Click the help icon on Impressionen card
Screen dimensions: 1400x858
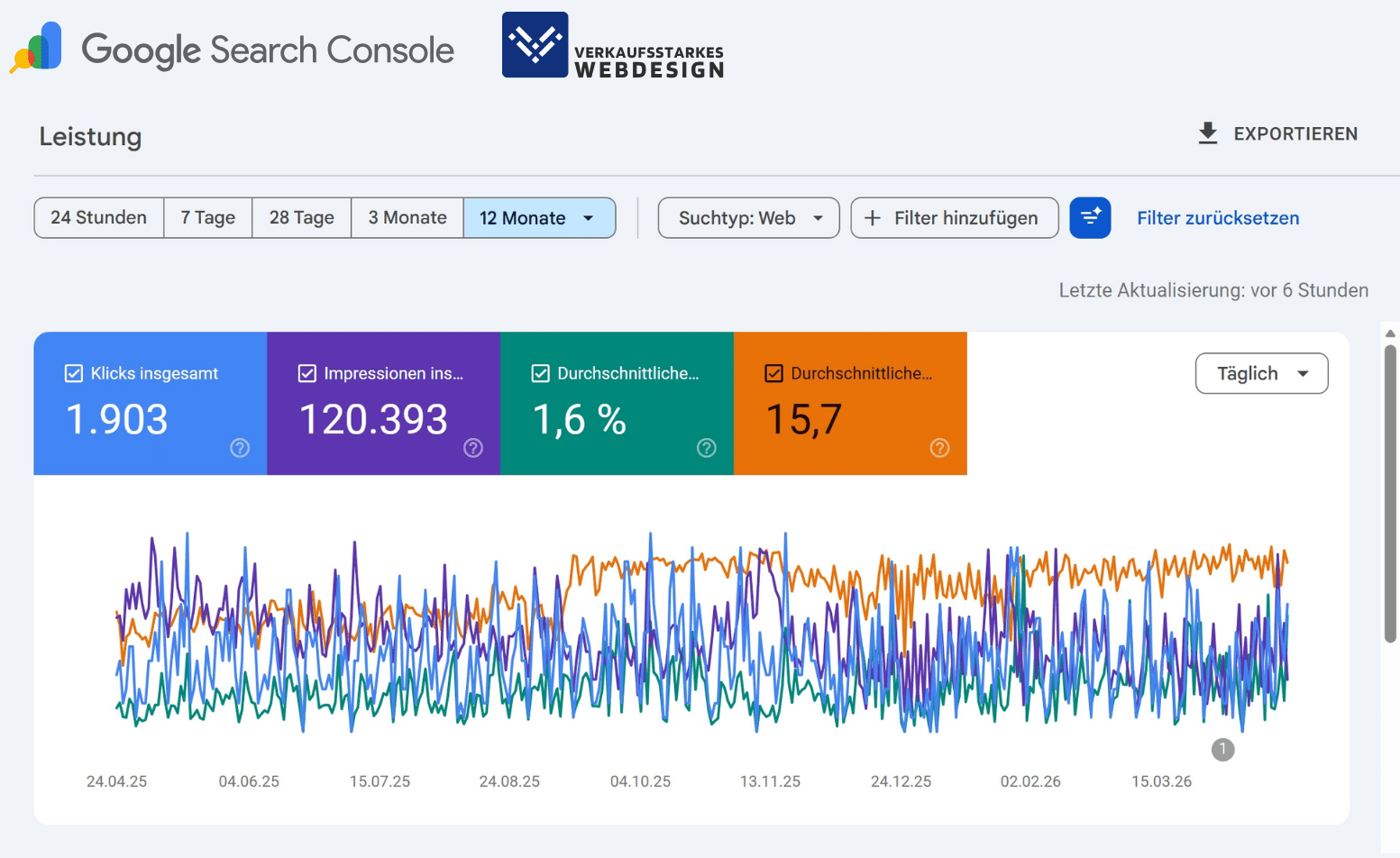click(x=472, y=447)
